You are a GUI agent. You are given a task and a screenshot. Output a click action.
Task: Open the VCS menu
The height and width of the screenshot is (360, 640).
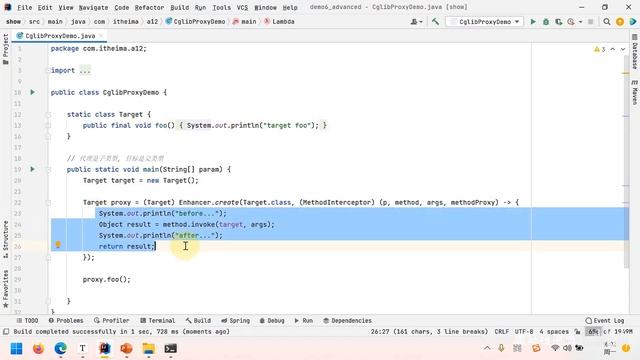242,7
